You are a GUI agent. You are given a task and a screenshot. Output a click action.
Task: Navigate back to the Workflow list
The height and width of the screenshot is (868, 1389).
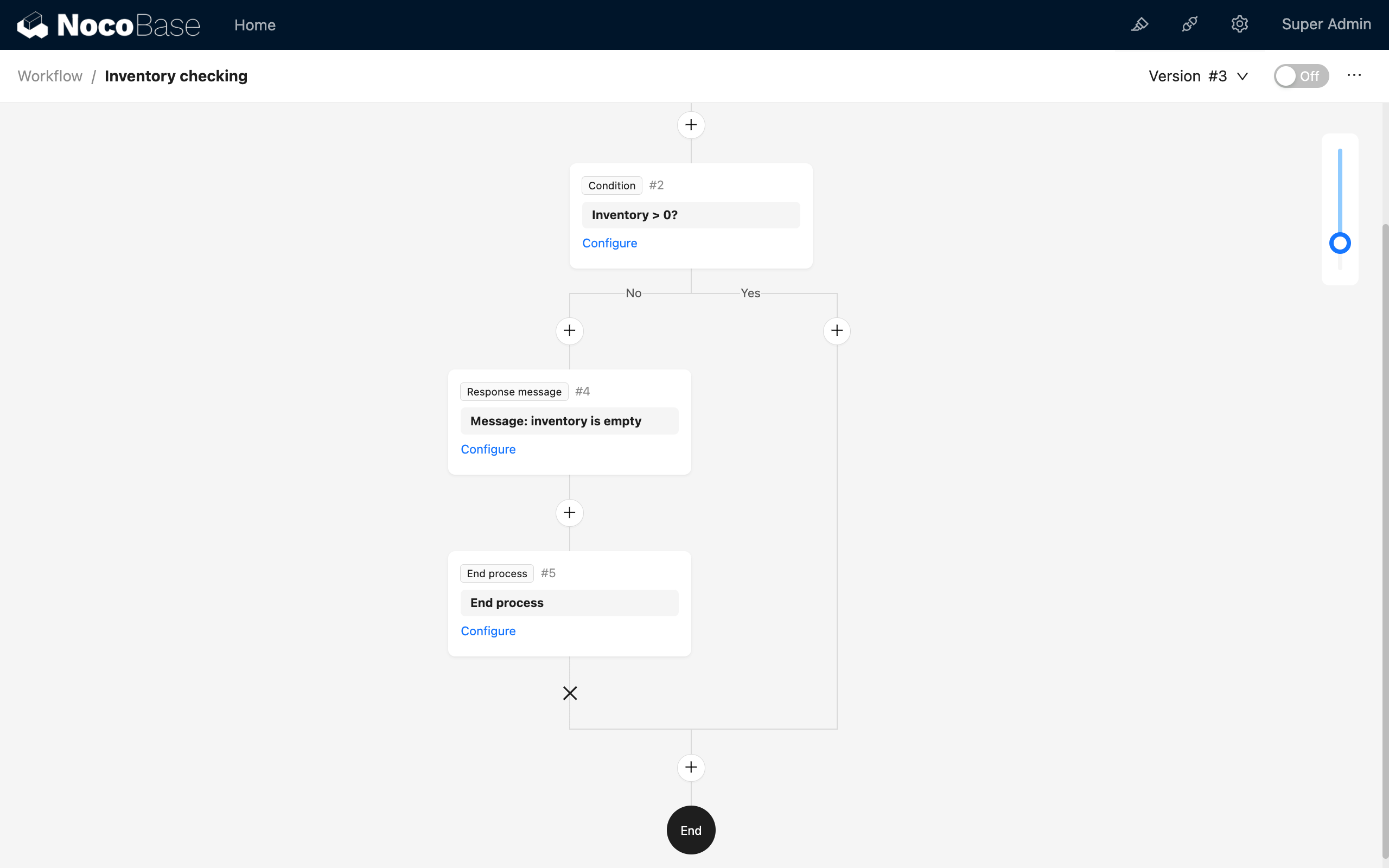(x=49, y=75)
